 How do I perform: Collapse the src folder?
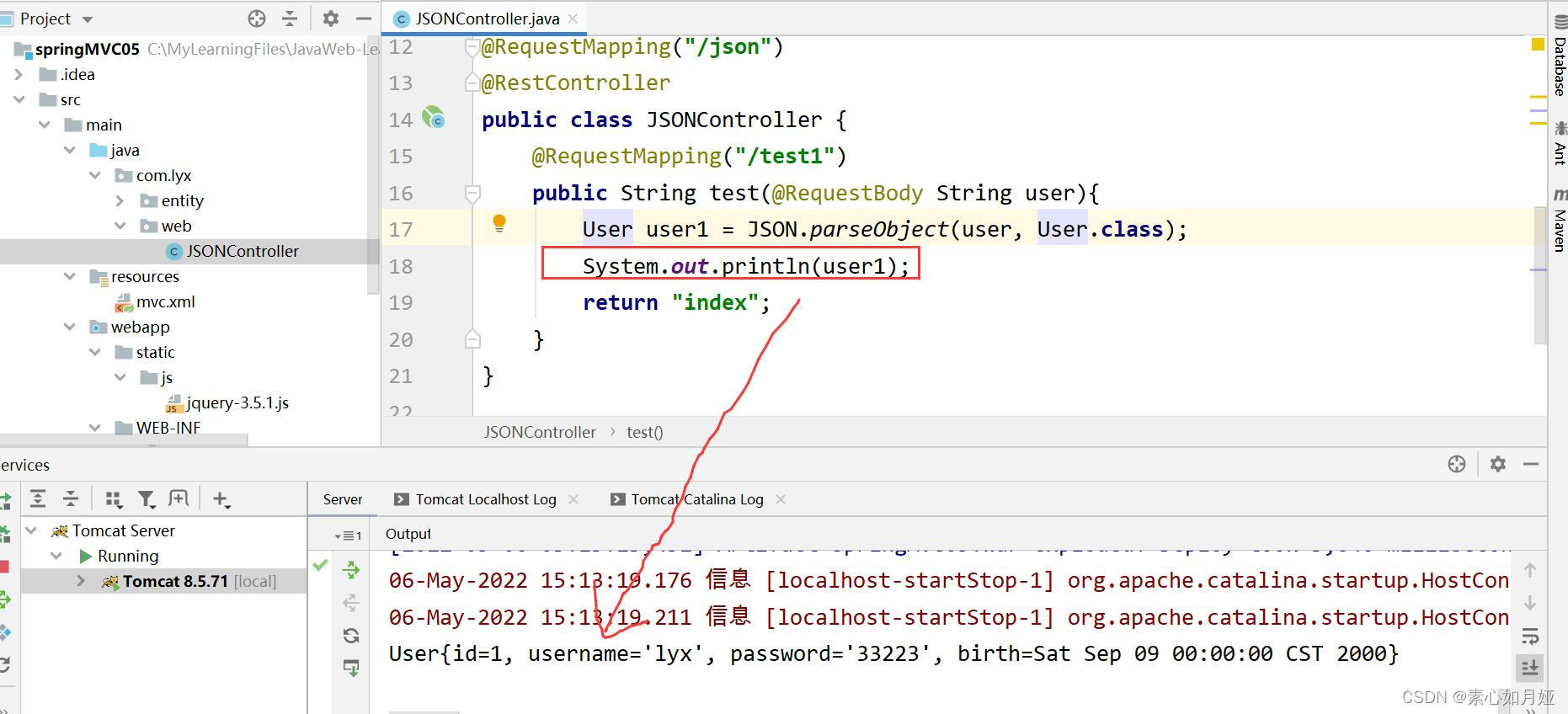coord(19,99)
